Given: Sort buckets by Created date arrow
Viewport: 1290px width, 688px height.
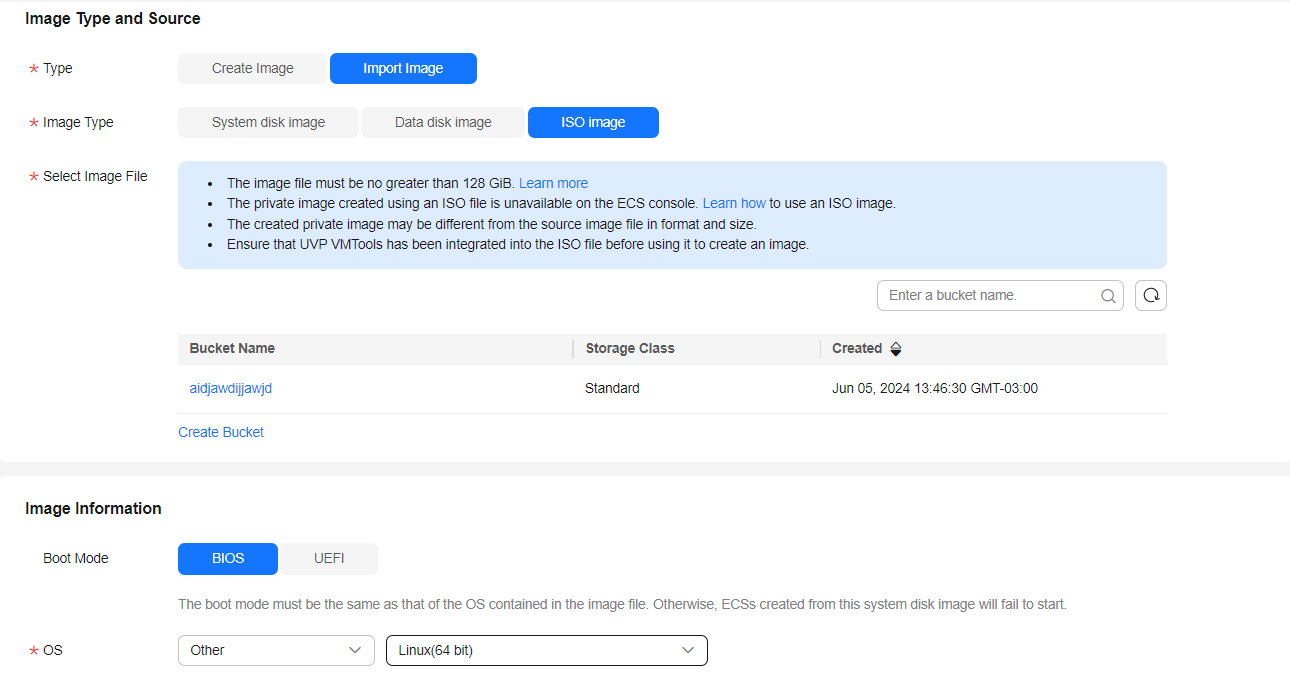Looking at the screenshot, I should tap(896, 349).
